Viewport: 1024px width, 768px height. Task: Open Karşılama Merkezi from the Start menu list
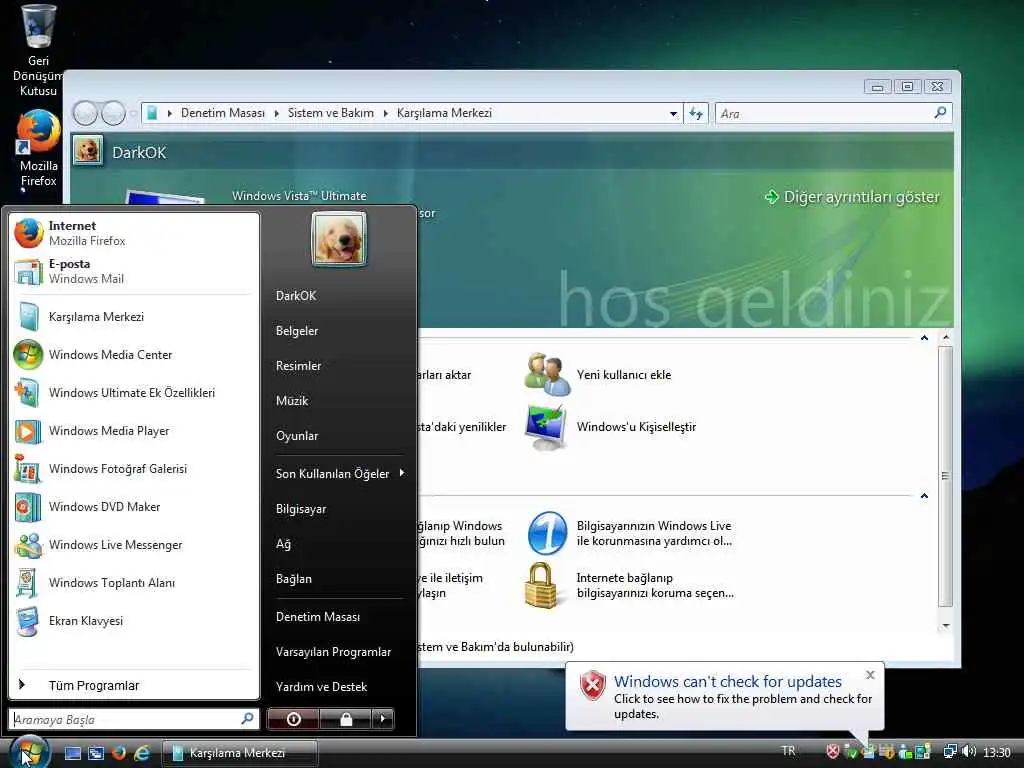coord(134,317)
